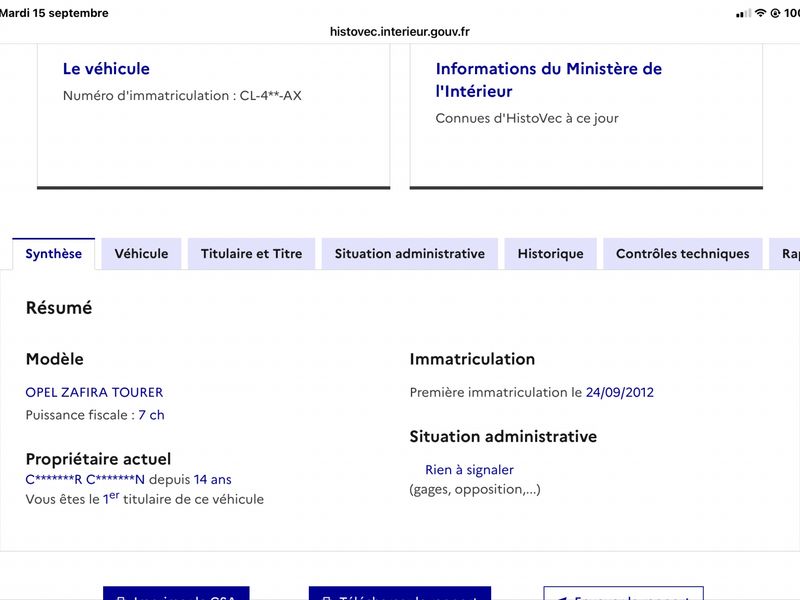800x600 pixels.
Task: Click the Le véhicule card
Action: [x=214, y=116]
